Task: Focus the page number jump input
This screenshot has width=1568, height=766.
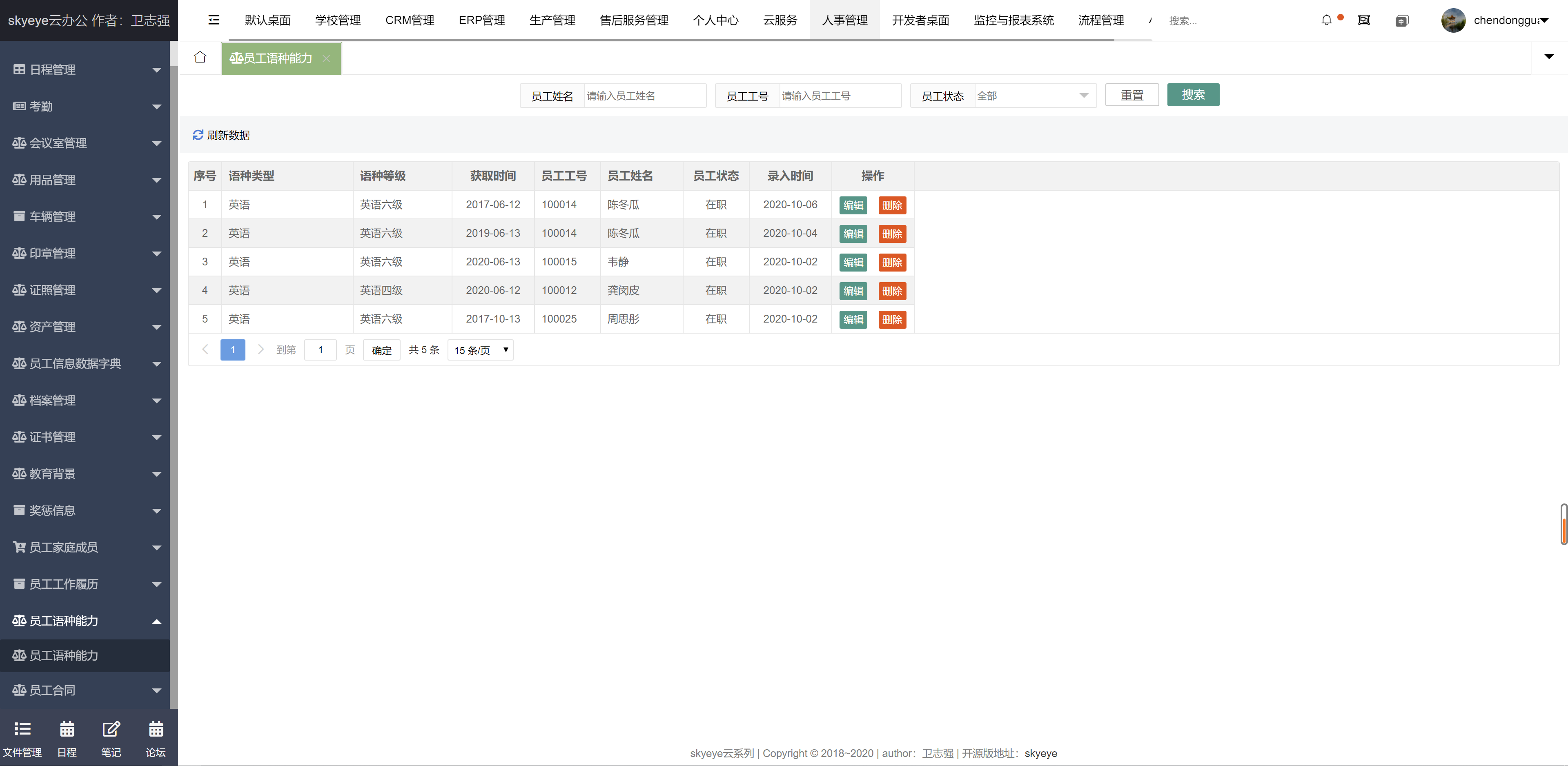Action: pos(320,350)
